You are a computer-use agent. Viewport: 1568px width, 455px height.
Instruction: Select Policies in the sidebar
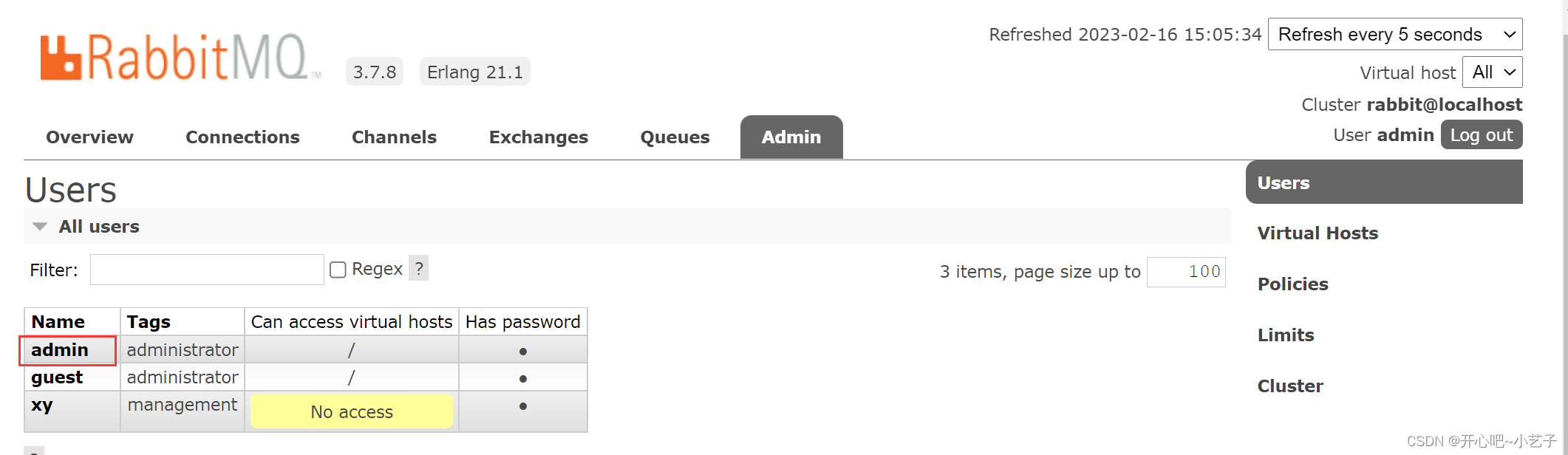[1292, 284]
